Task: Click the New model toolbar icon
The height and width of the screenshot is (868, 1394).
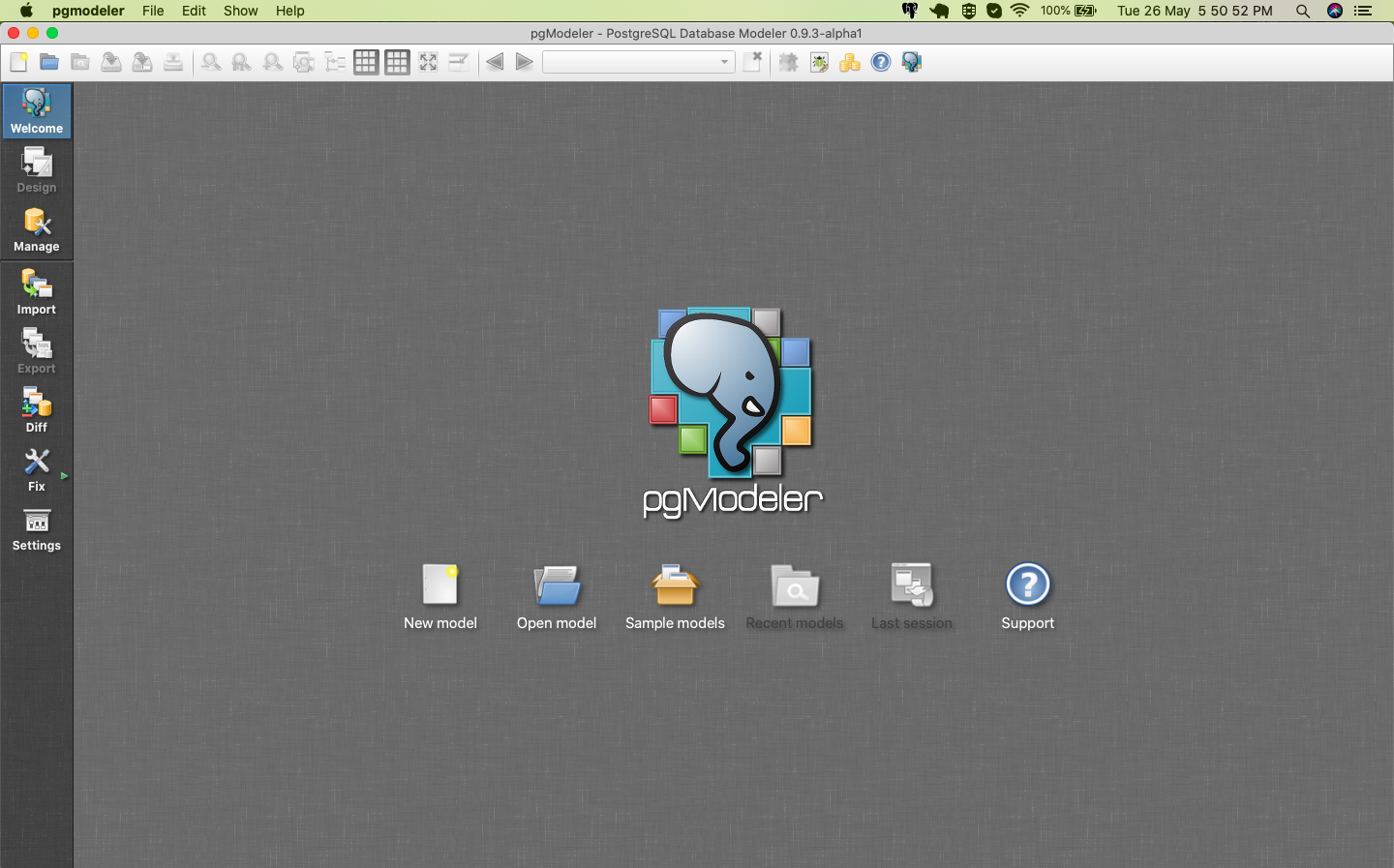Action: 18,63
